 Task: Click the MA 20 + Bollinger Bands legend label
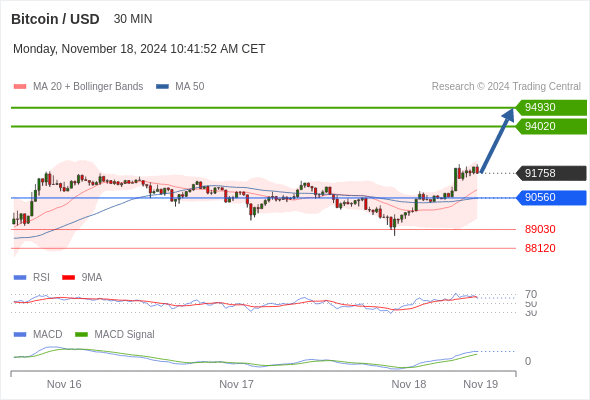point(88,87)
